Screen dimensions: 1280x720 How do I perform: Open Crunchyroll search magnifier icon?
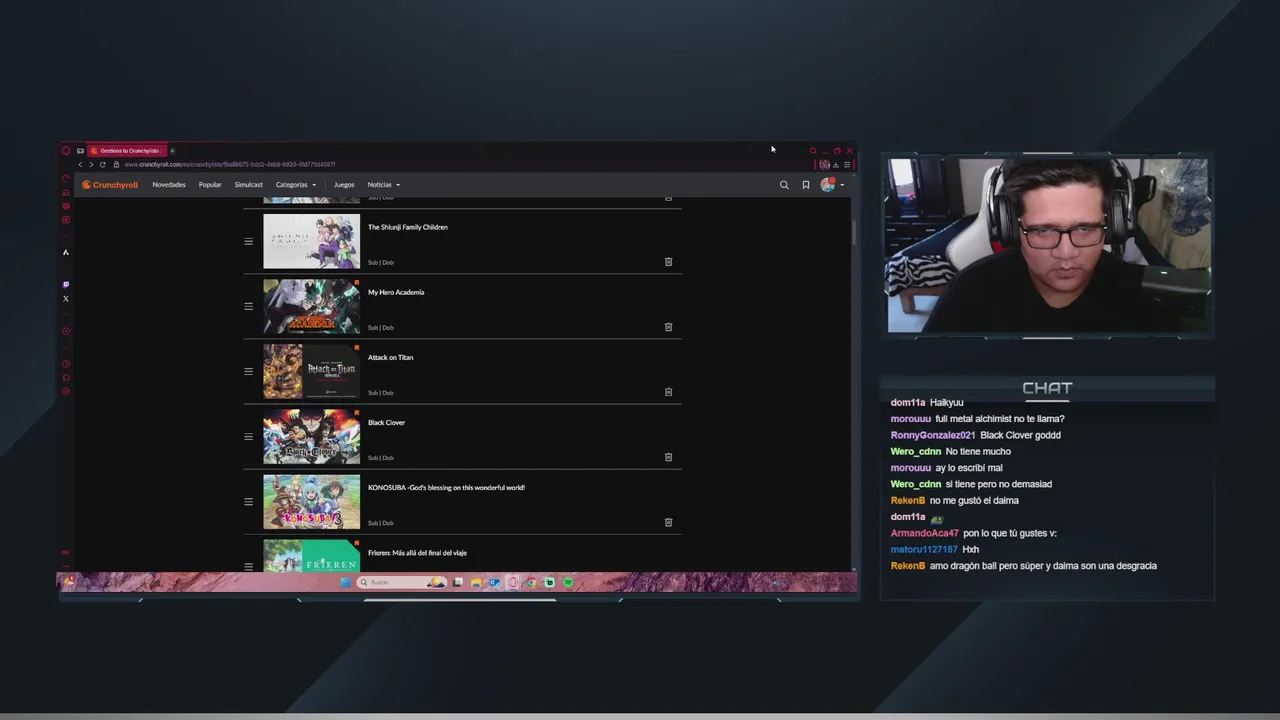pyautogui.click(x=784, y=185)
